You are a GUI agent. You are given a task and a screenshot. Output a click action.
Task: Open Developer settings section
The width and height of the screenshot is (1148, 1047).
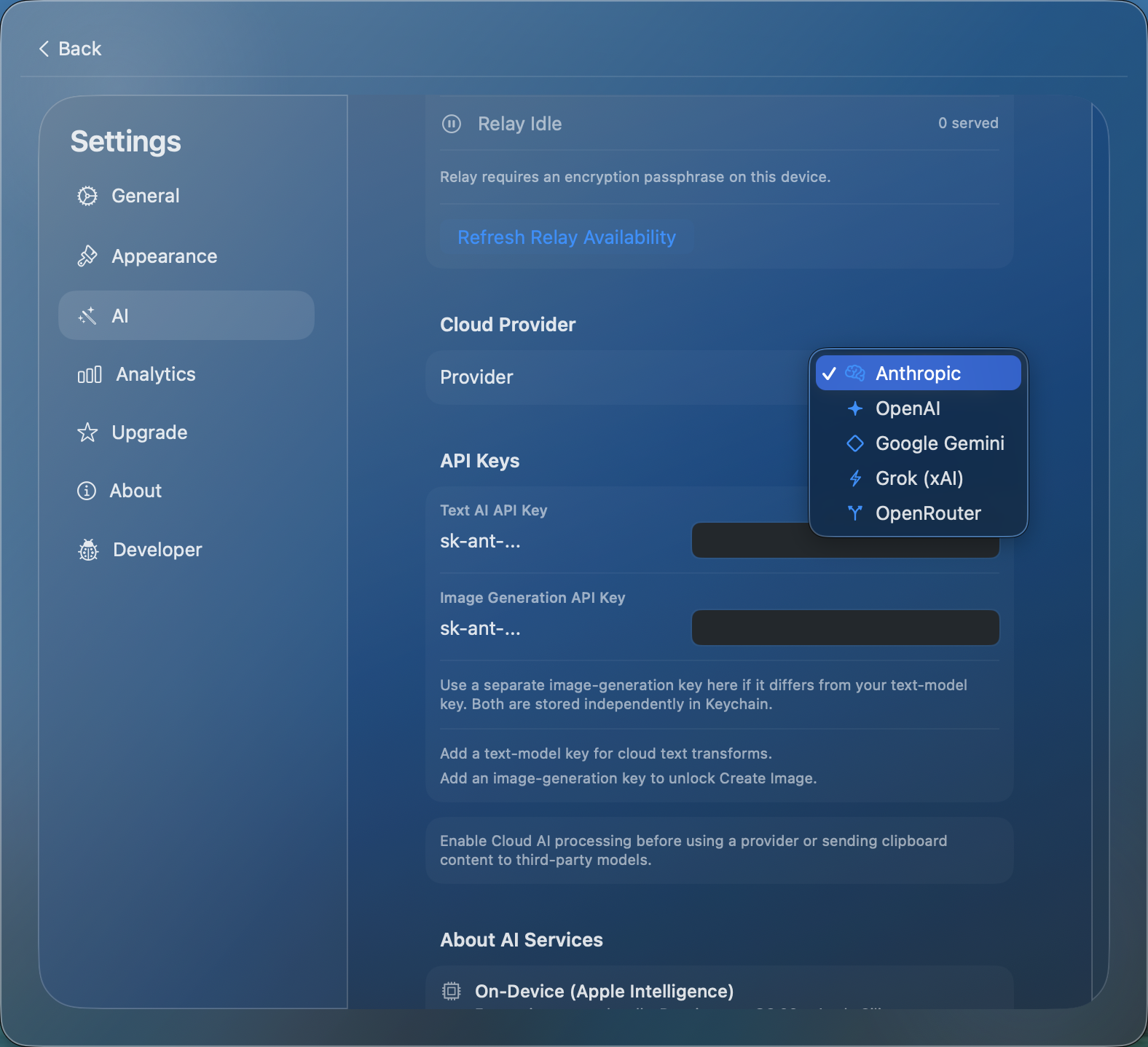click(x=186, y=550)
